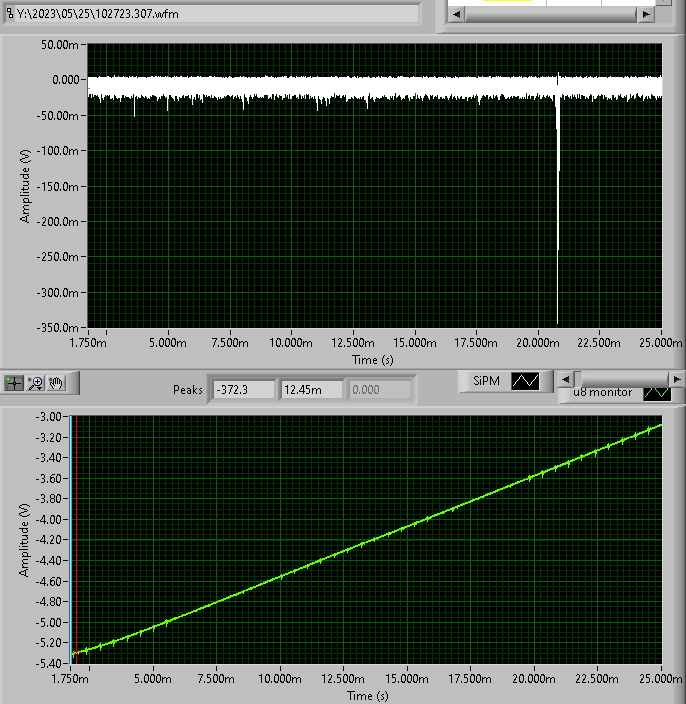Click the u8 monitor legend line icon
This screenshot has width=686, height=704.
pyautogui.click(x=656, y=392)
